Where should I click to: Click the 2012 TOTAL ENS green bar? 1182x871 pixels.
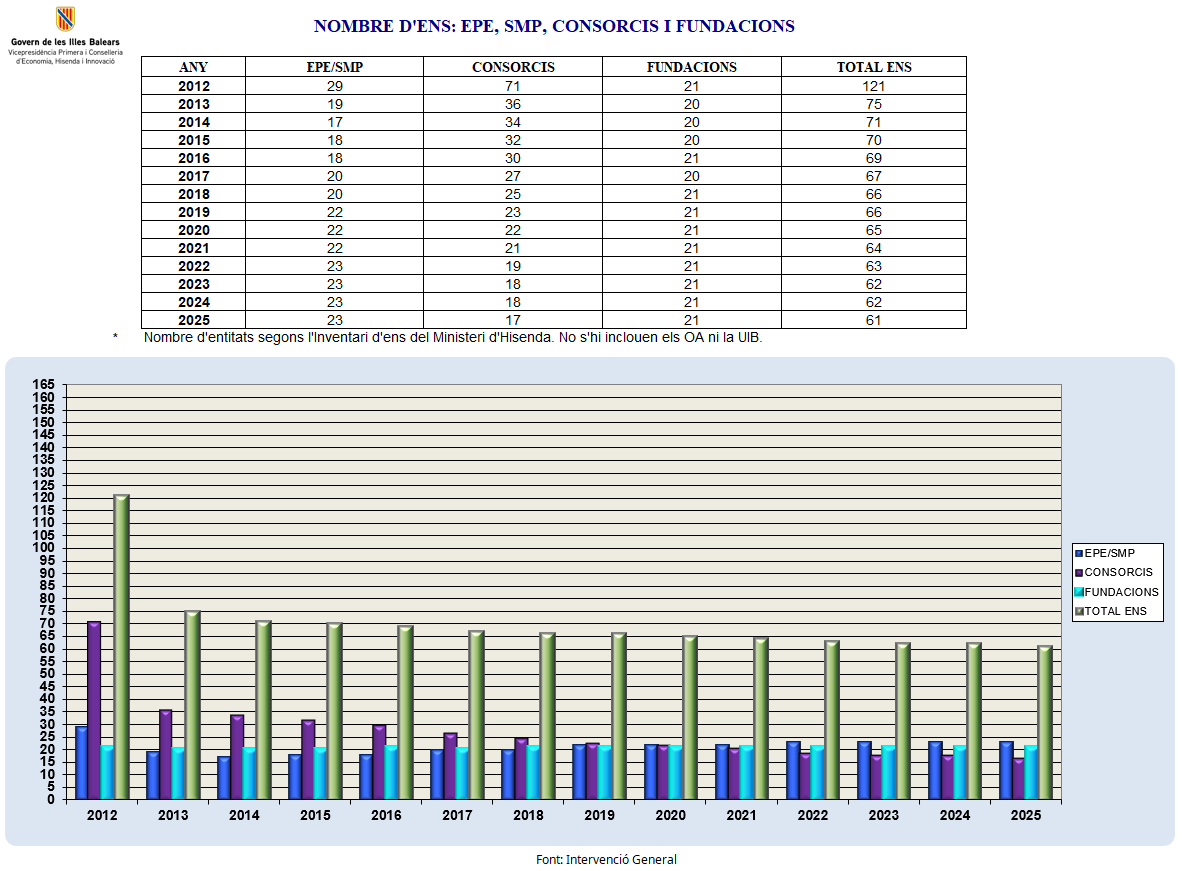pyautogui.click(x=121, y=647)
